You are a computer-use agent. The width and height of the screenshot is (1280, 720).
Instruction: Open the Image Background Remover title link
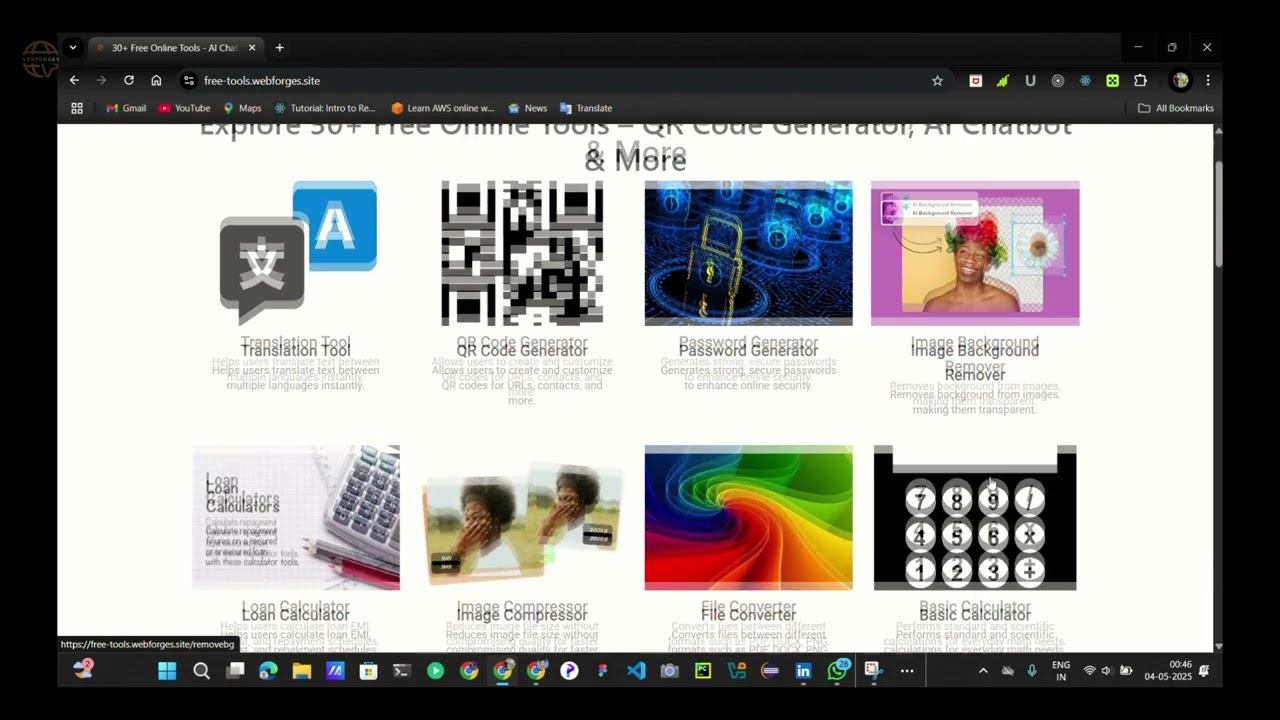[975, 360]
